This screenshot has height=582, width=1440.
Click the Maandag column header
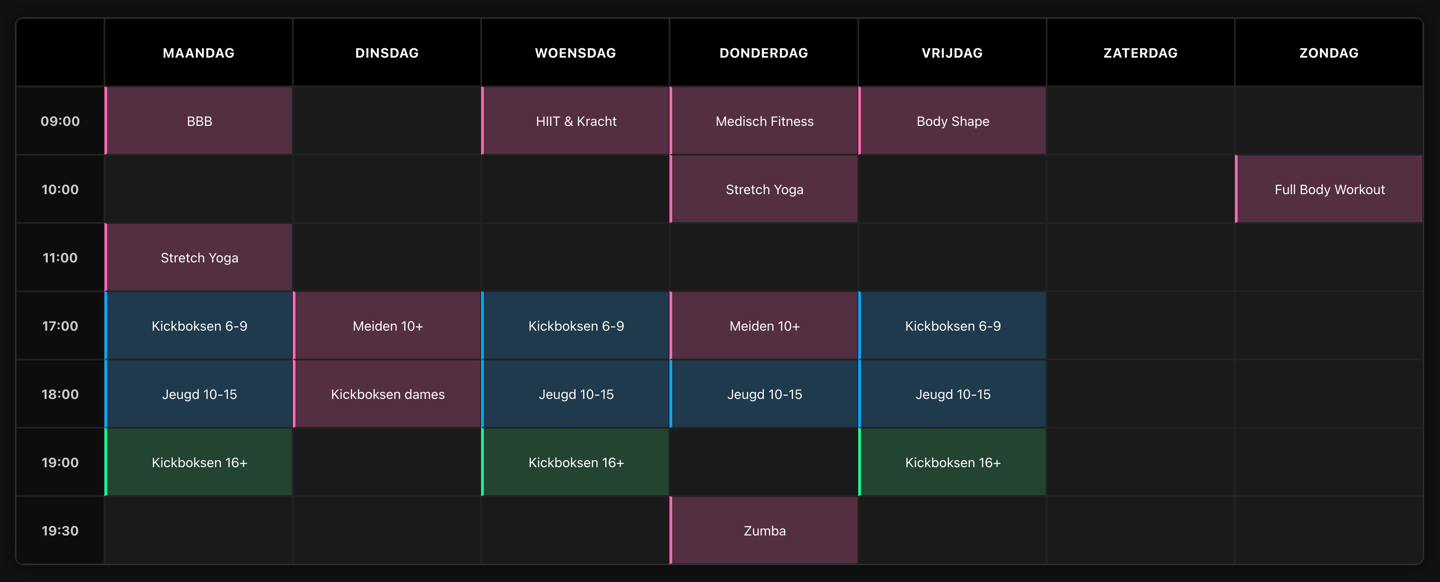click(199, 53)
